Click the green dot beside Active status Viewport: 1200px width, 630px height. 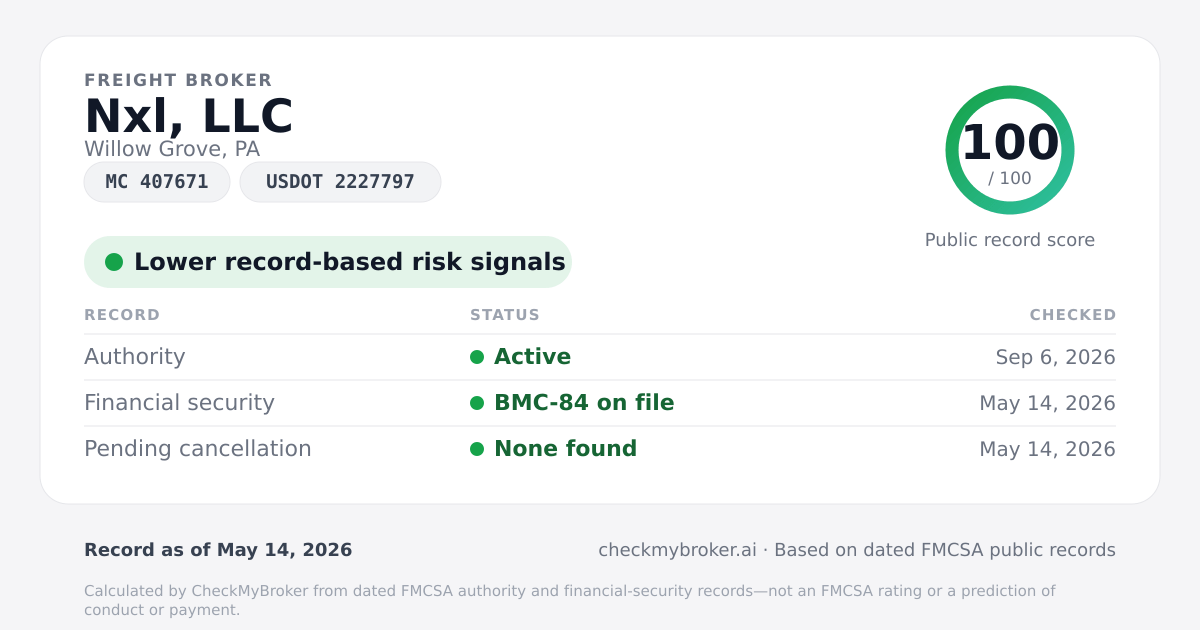(477, 357)
